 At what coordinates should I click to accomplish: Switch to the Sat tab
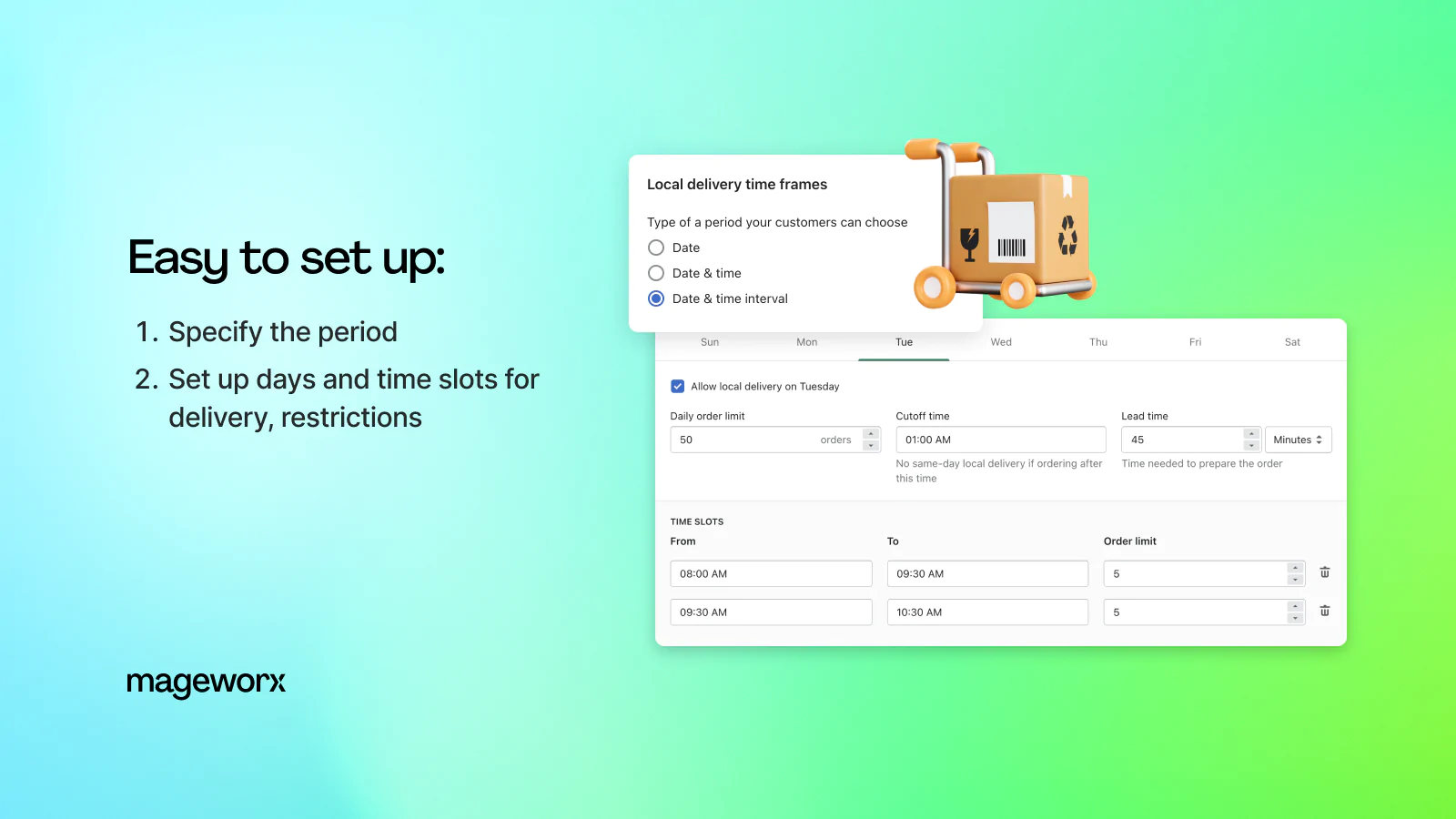1292,342
